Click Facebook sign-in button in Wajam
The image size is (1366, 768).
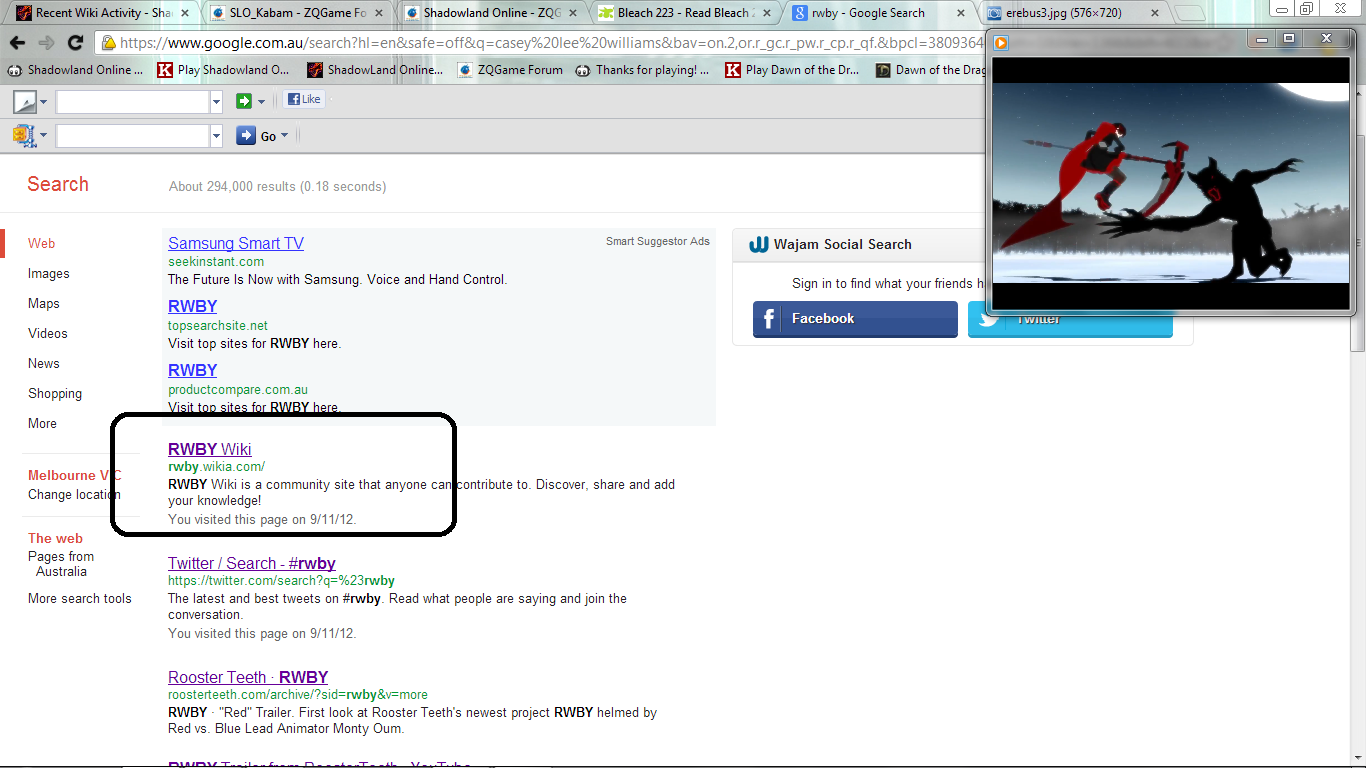pyautogui.click(x=855, y=319)
